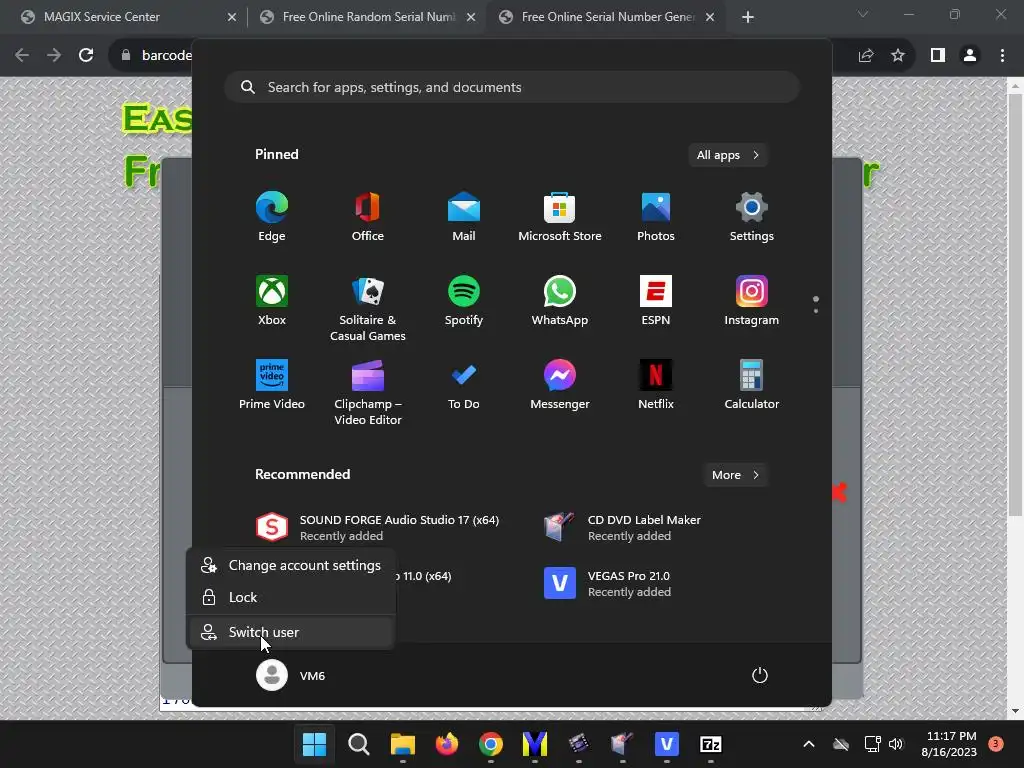Toggle the browser side panel
Image resolution: width=1024 pixels, height=768 pixels.
coord(938,56)
